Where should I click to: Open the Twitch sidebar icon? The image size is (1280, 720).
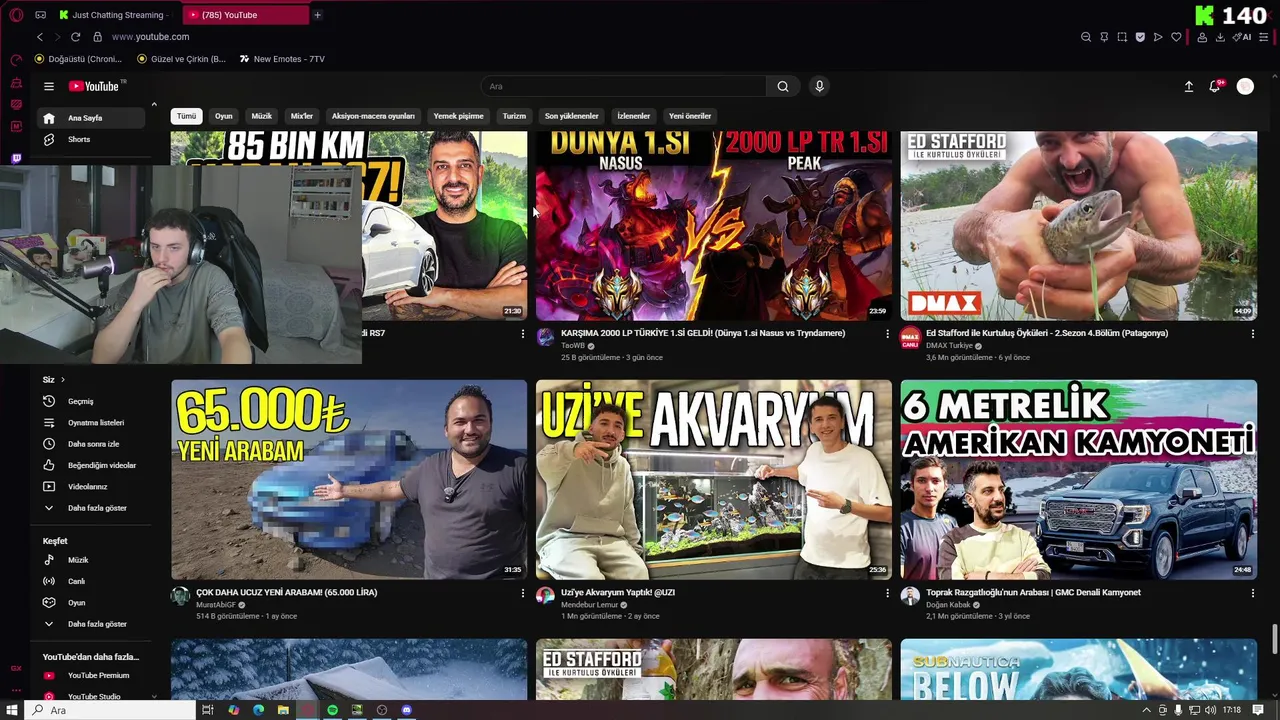16,158
